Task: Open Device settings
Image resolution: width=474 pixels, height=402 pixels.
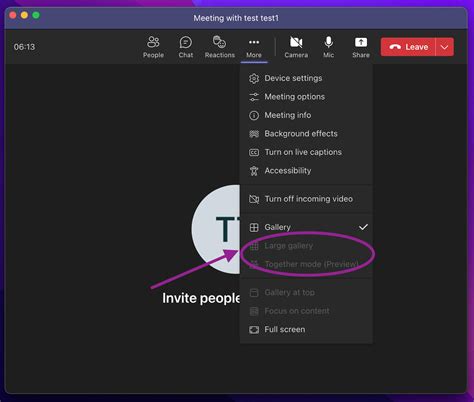Action: [x=306, y=78]
